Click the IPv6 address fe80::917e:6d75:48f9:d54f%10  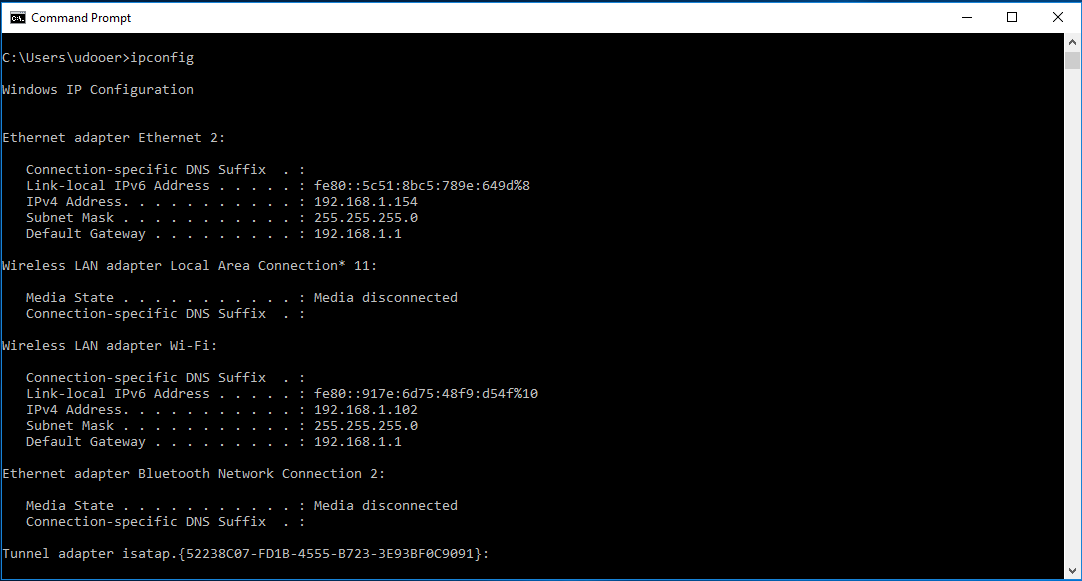(x=426, y=393)
